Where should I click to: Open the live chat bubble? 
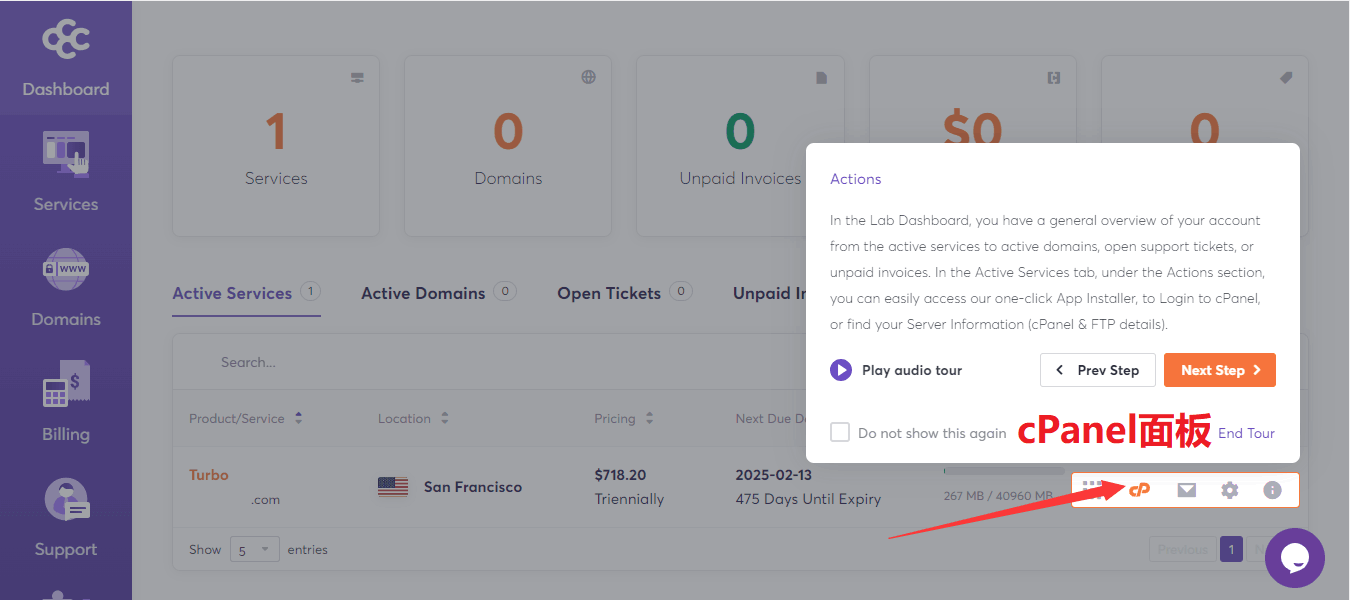pyautogui.click(x=1294, y=558)
